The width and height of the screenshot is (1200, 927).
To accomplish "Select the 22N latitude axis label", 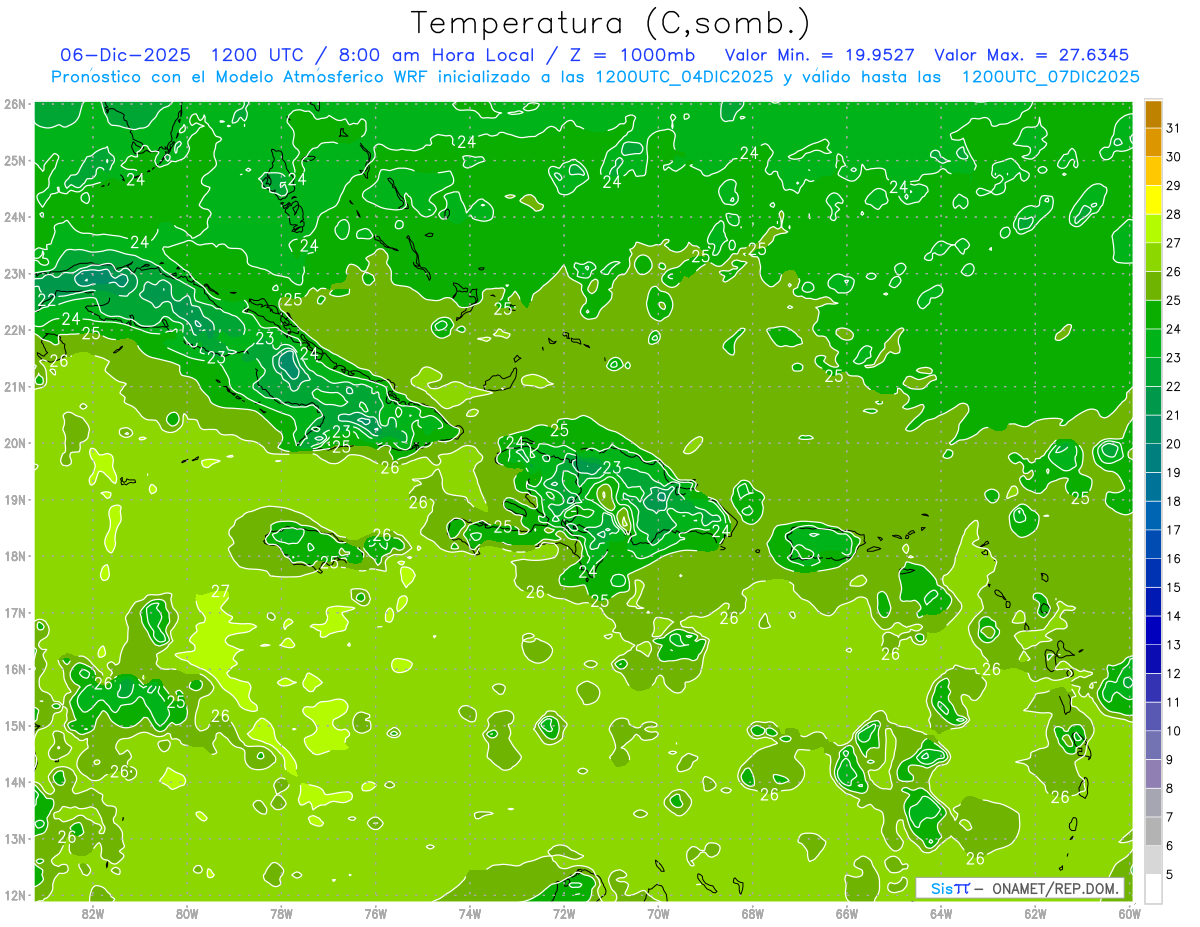I will pyautogui.click(x=14, y=330).
